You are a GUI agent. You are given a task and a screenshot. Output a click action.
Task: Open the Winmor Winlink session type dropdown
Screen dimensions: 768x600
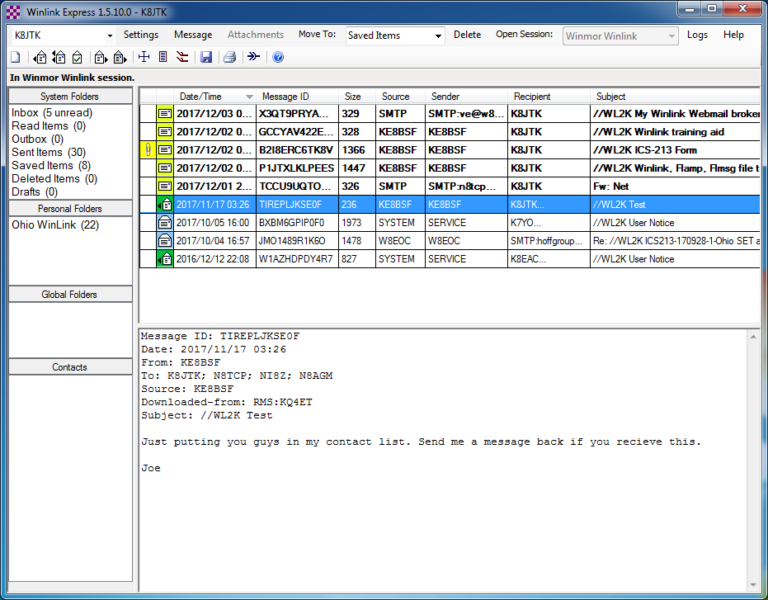(x=672, y=36)
